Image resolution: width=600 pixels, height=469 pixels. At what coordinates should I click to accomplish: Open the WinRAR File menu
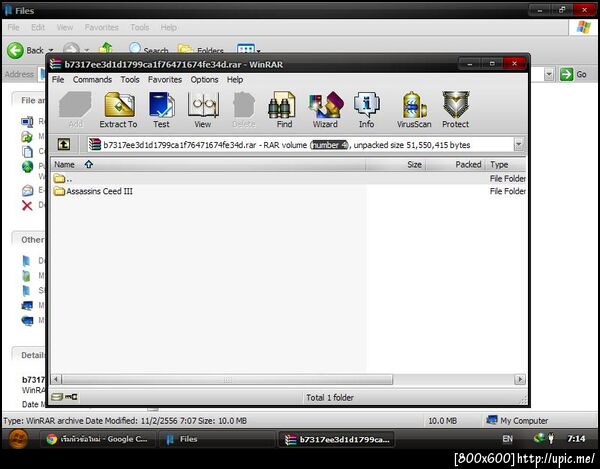58,80
